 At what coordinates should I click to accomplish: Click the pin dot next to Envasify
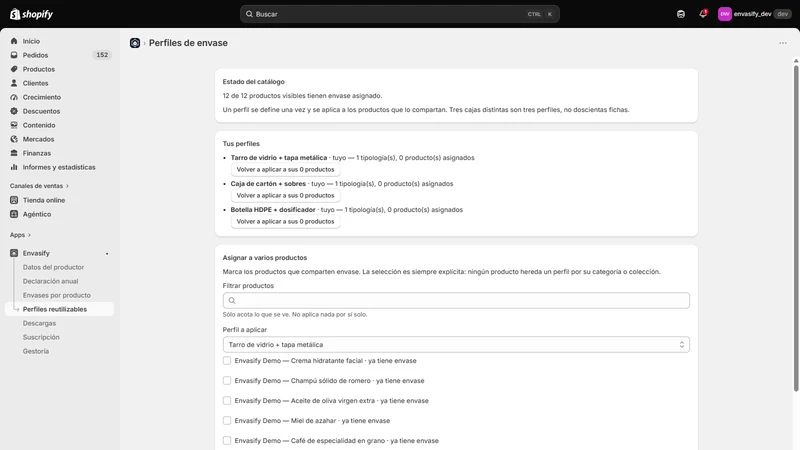click(x=107, y=254)
